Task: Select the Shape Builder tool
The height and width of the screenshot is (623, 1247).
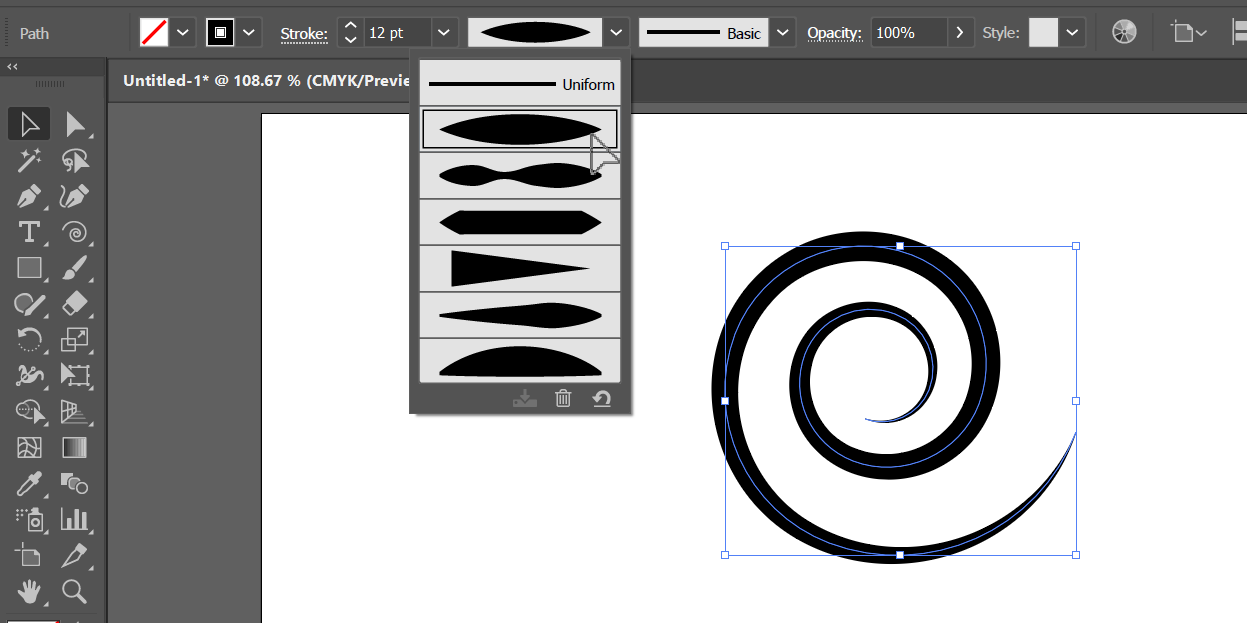Action: pyautogui.click(x=29, y=412)
